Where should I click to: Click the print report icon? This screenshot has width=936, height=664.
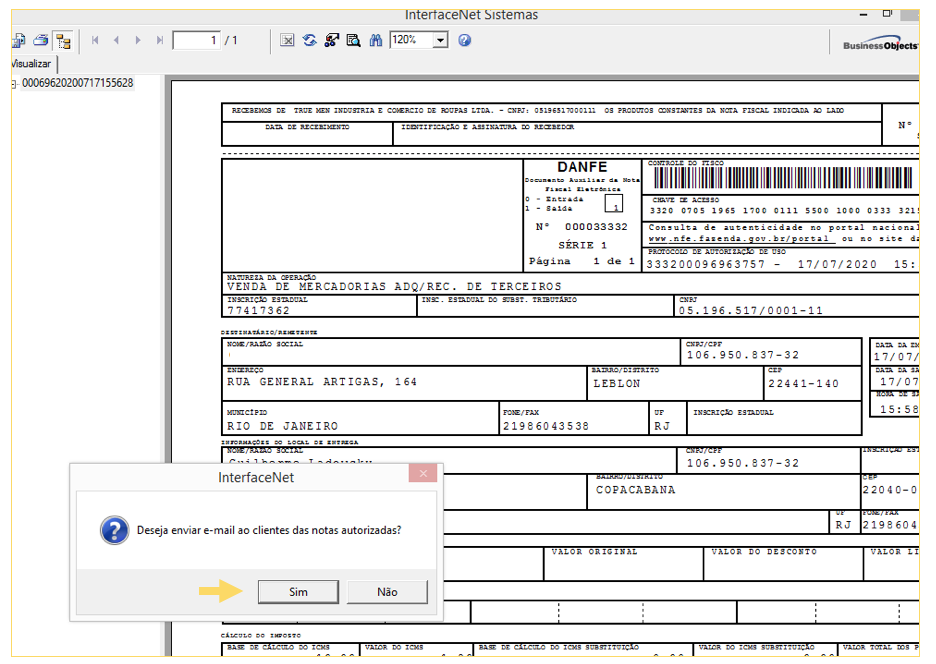(x=41, y=41)
